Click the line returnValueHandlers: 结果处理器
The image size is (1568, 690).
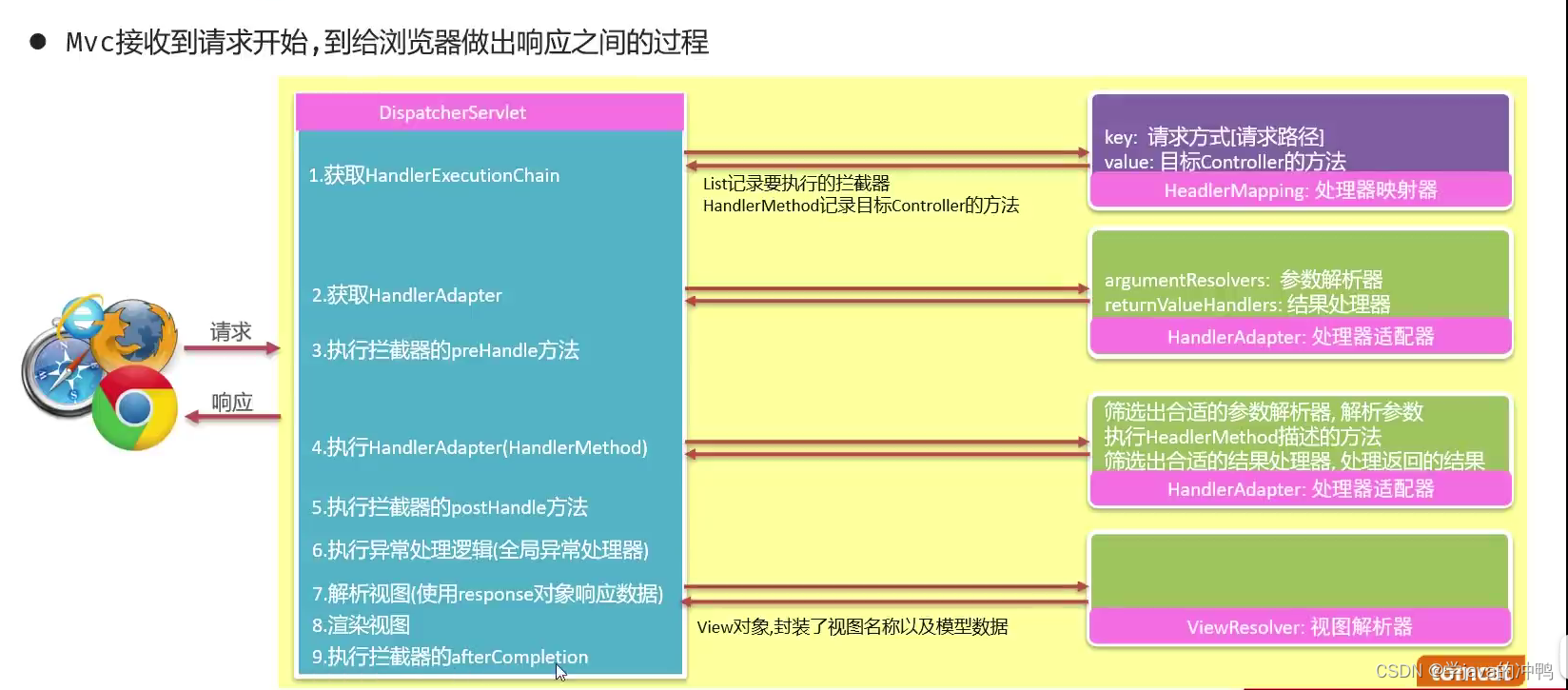click(x=1247, y=305)
